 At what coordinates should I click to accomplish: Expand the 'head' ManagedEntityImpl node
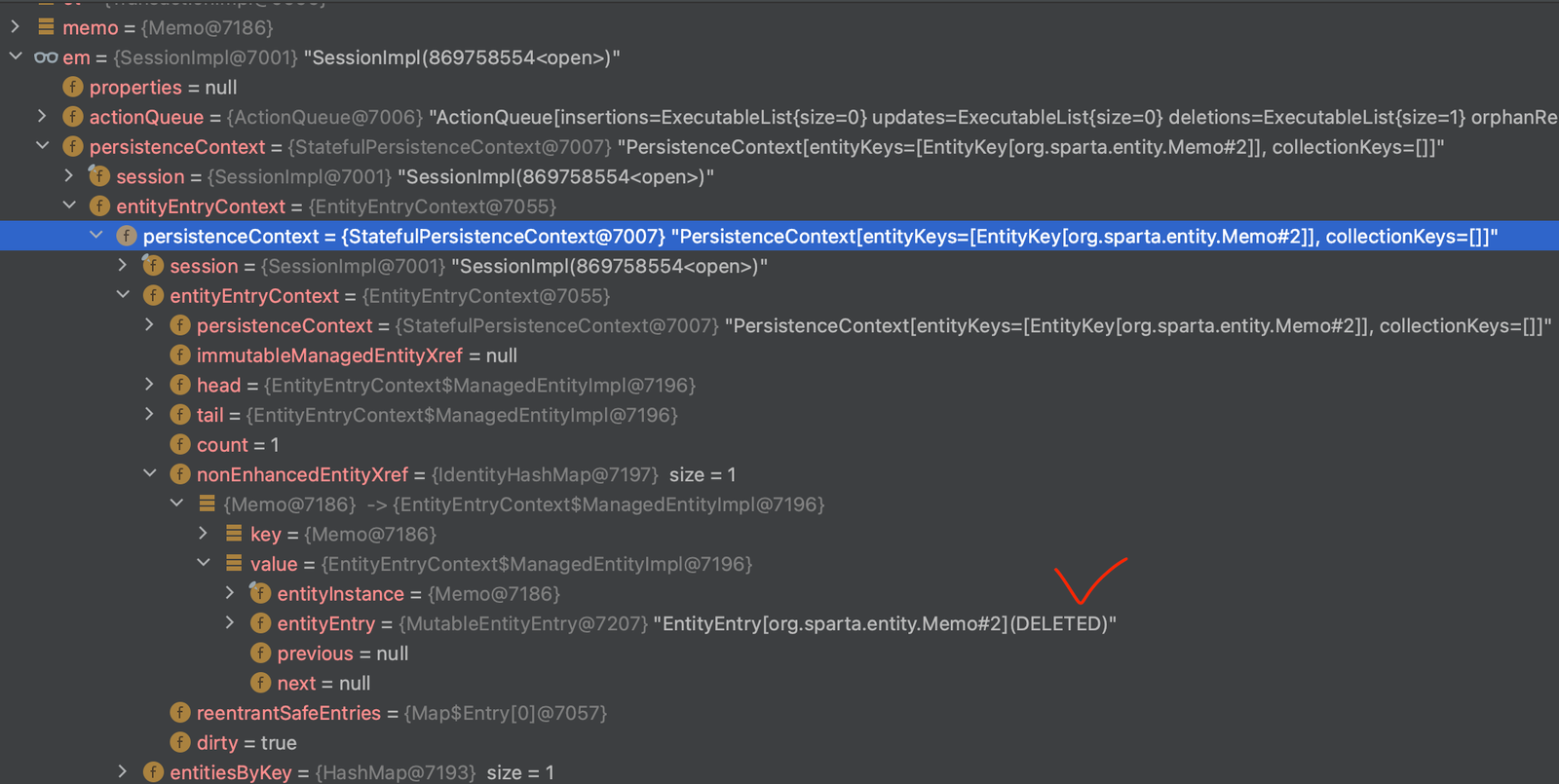tap(149, 385)
